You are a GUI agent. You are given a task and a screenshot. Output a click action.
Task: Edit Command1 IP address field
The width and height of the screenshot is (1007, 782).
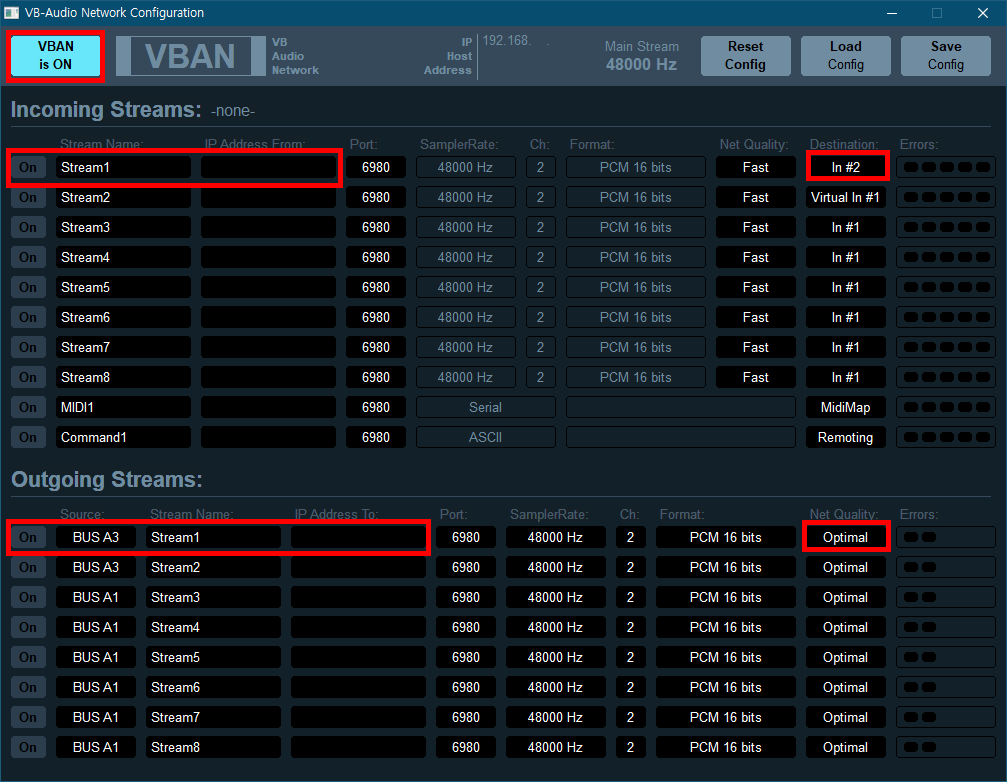[x=268, y=437]
